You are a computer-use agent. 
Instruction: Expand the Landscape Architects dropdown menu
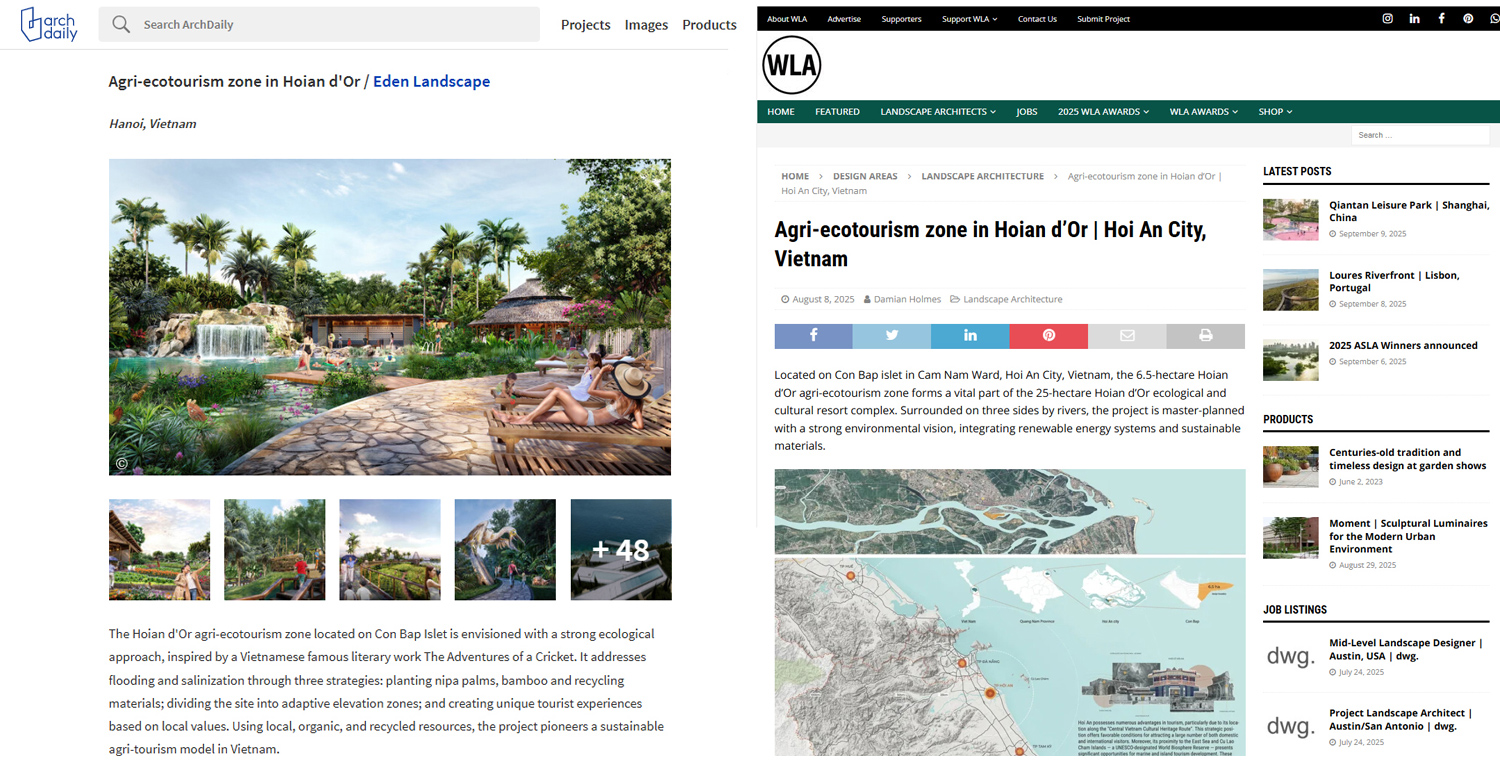tap(938, 112)
